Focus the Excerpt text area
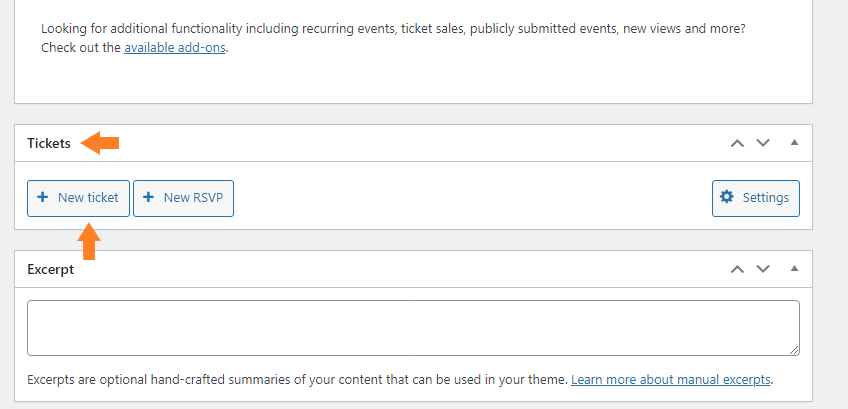This screenshot has width=848, height=409. pyautogui.click(x=413, y=328)
